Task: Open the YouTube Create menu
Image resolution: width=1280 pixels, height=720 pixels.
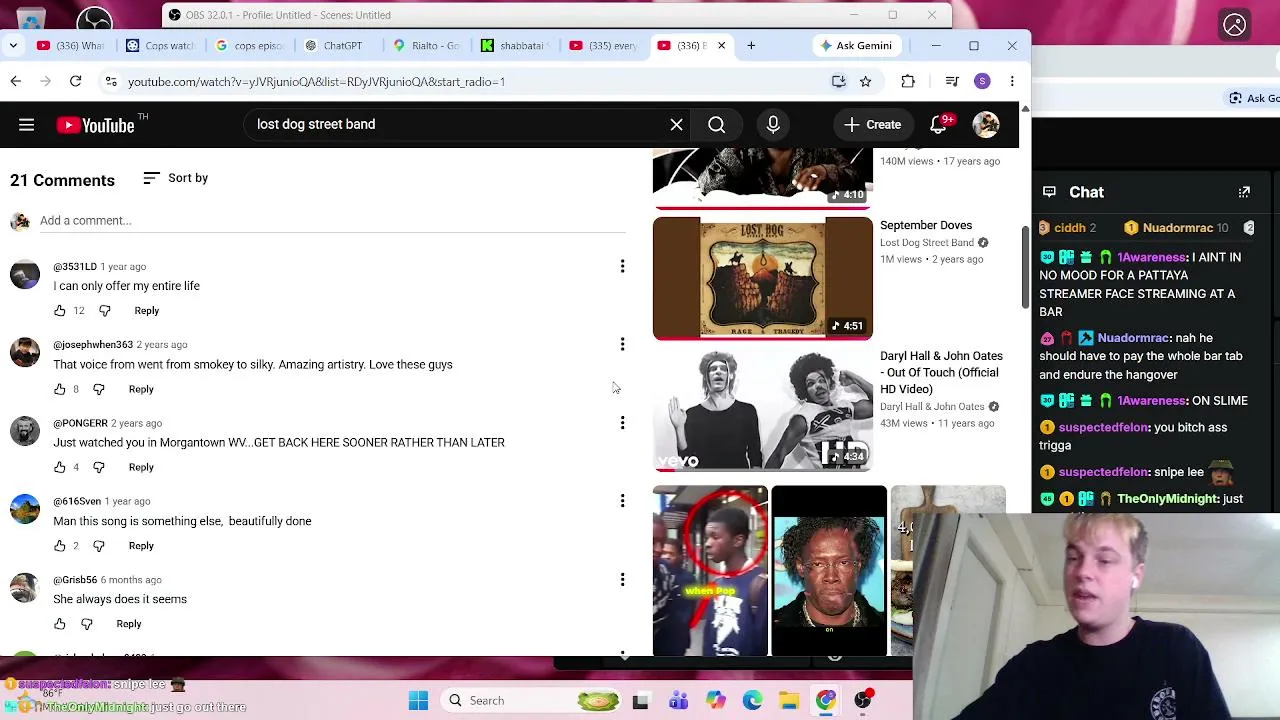Action: (x=873, y=125)
